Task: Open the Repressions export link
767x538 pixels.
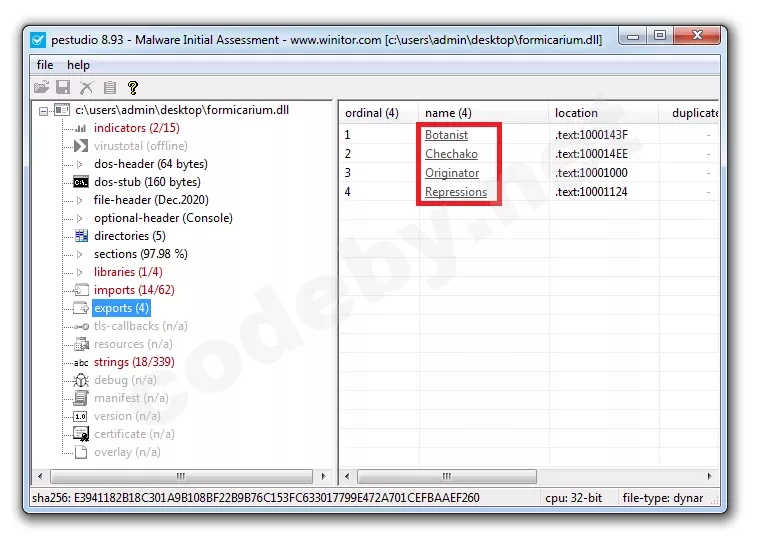Action: click(x=456, y=192)
